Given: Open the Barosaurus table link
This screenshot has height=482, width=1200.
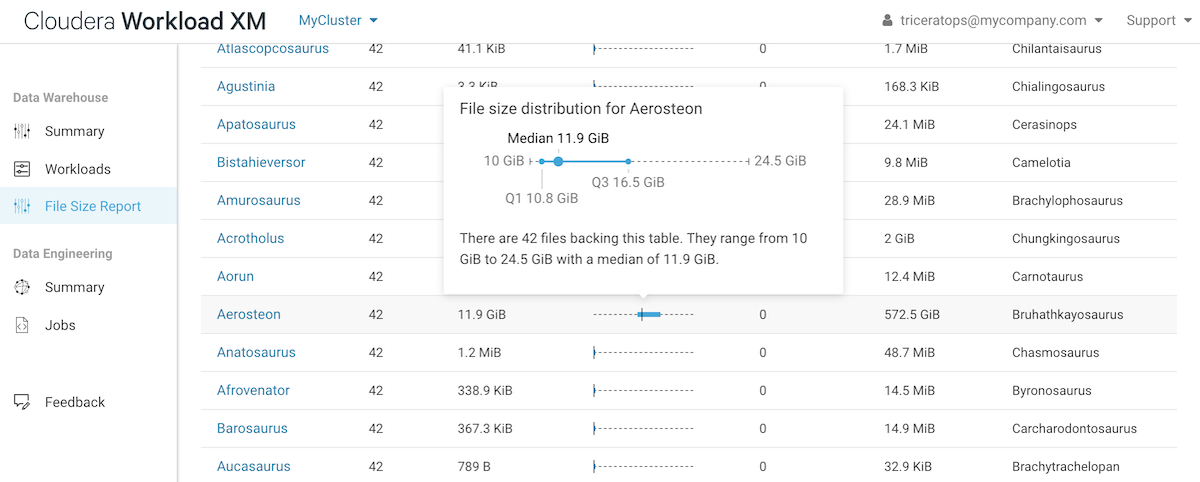Looking at the screenshot, I should tap(252, 428).
